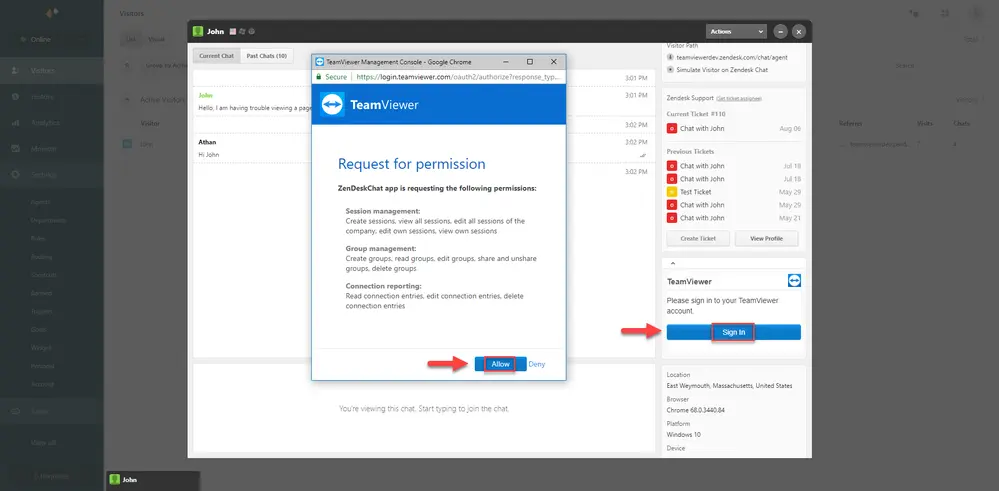Viewport: 999px width, 491px height.
Task: Open Goals under Settings
Action: [x=39, y=330]
